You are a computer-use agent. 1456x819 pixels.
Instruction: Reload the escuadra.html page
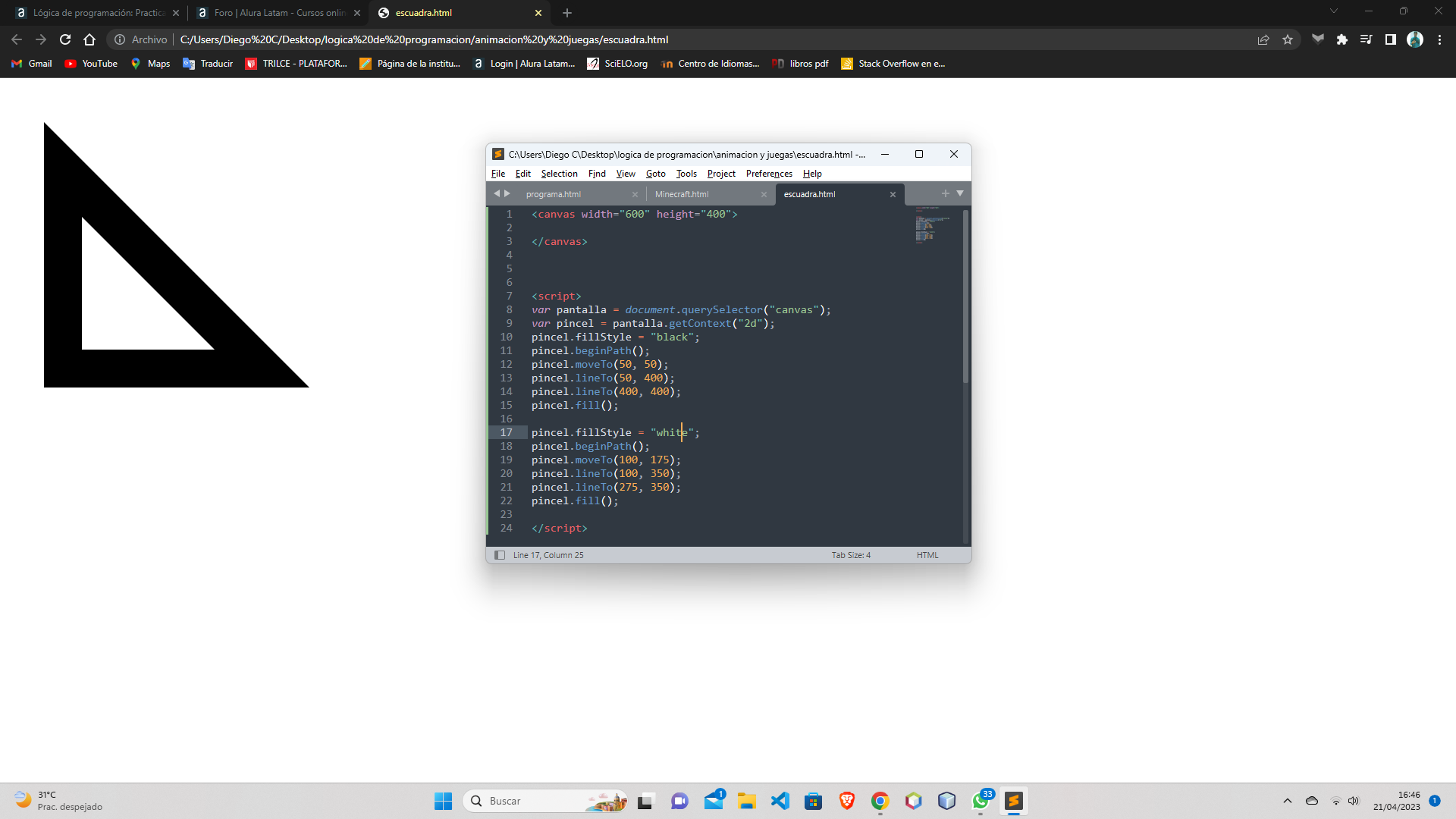(x=65, y=39)
